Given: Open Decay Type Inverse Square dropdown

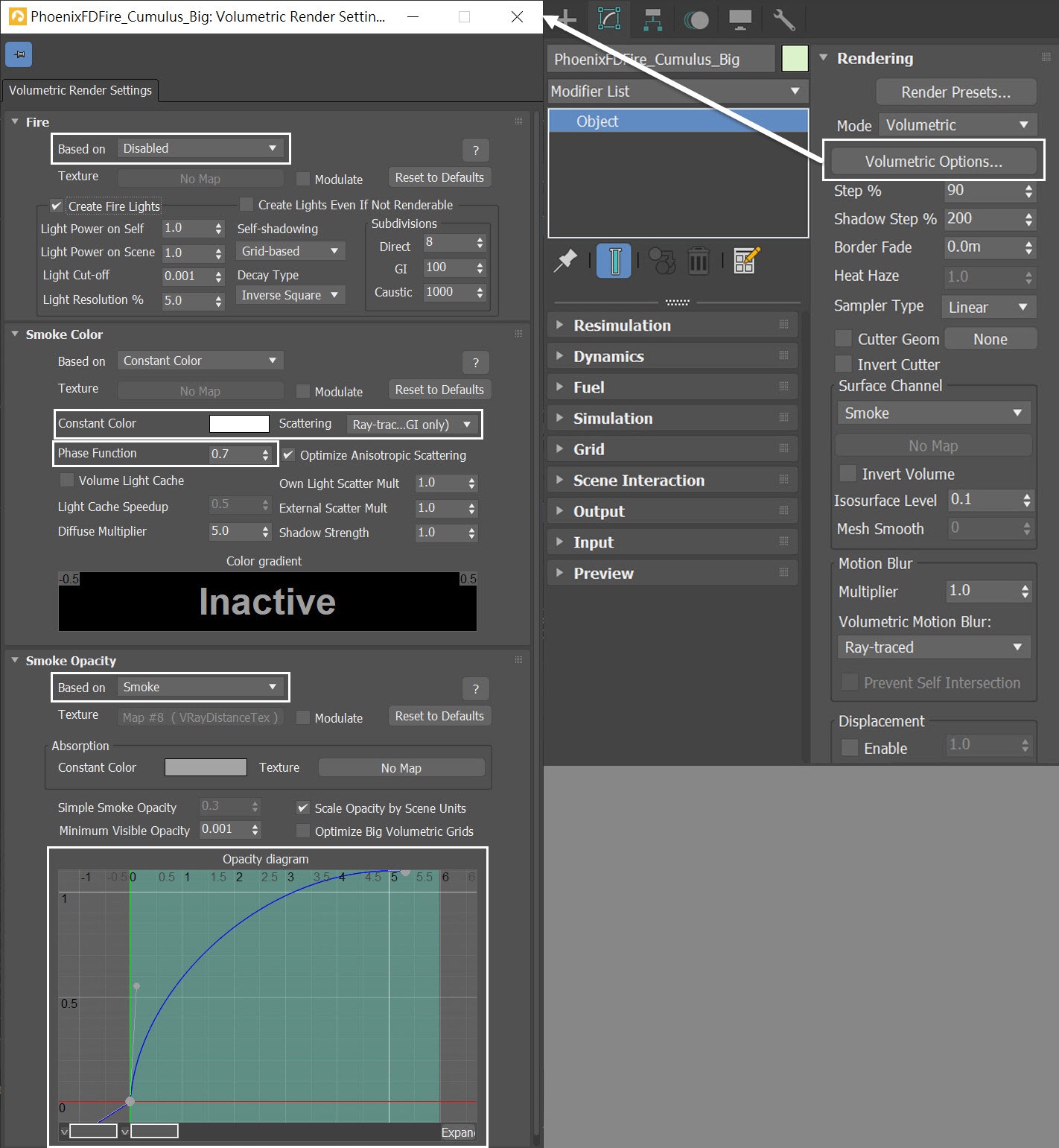Looking at the screenshot, I should coord(290,295).
